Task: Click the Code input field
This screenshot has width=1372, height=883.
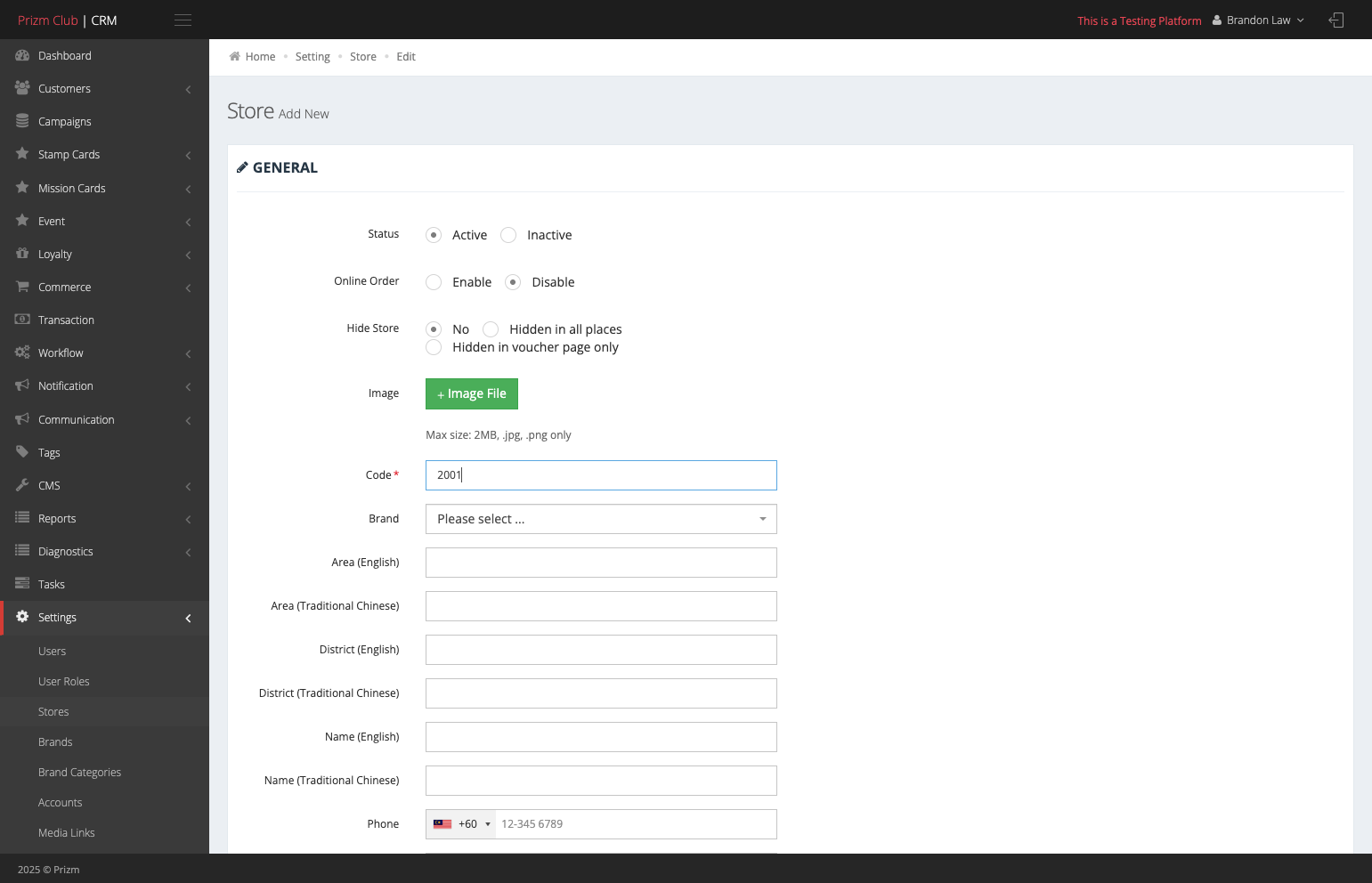Action: (x=601, y=475)
